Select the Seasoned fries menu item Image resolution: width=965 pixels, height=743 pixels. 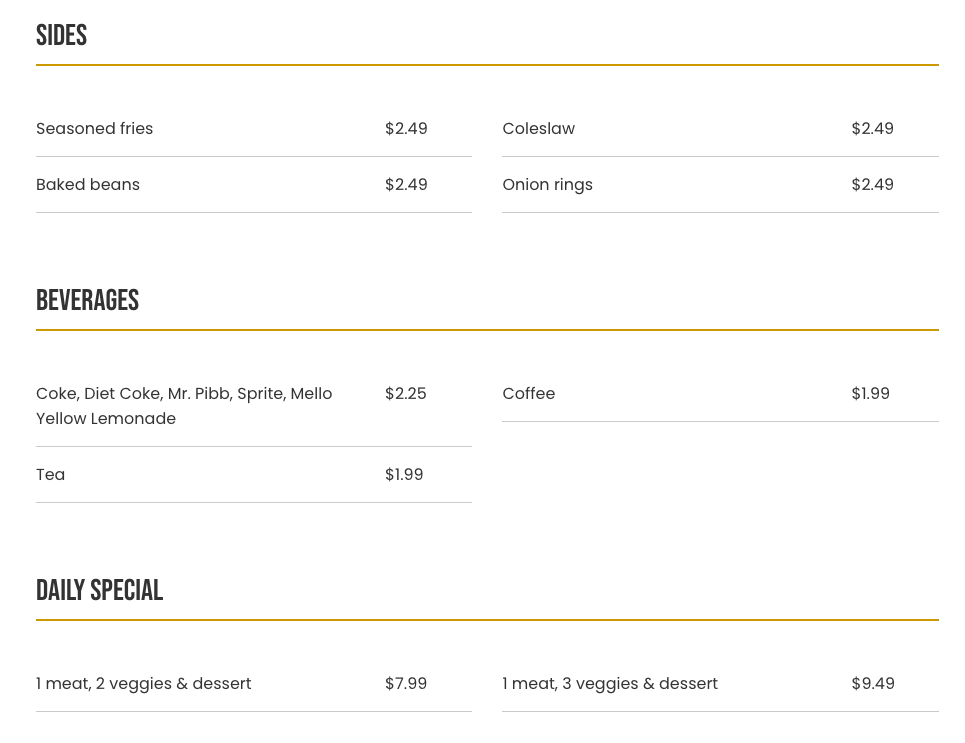click(95, 129)
